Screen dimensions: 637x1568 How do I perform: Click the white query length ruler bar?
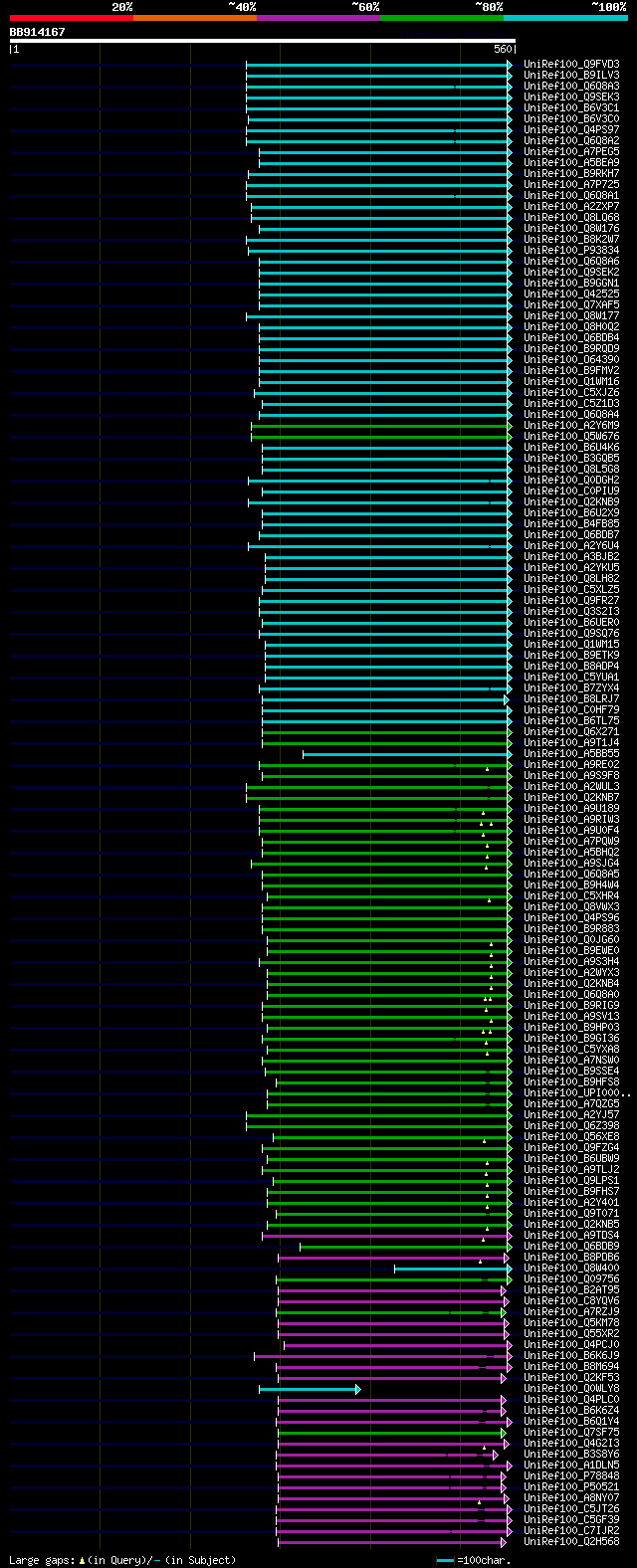(x=262, y=41)
